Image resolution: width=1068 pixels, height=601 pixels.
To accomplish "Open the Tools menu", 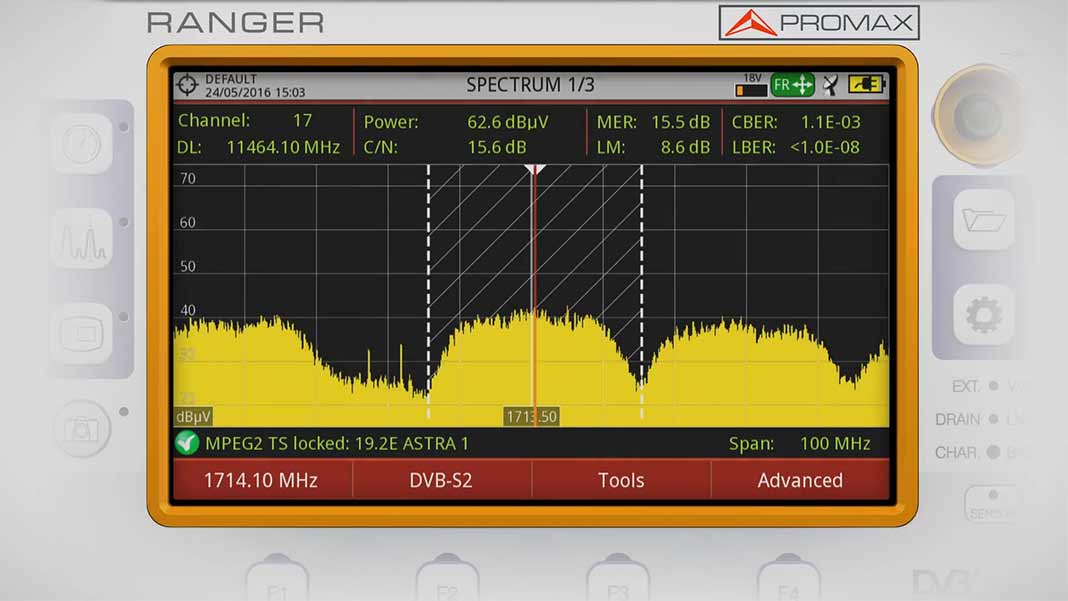I will point(621,480).
